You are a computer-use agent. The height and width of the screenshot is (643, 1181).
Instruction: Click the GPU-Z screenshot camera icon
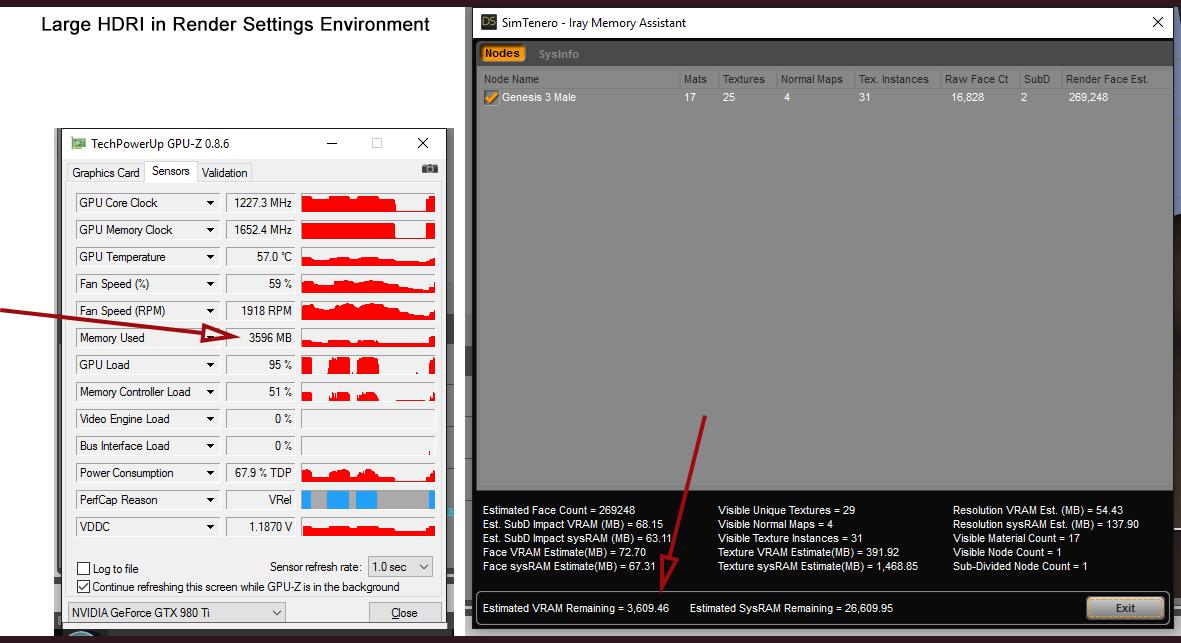point(429,169)
